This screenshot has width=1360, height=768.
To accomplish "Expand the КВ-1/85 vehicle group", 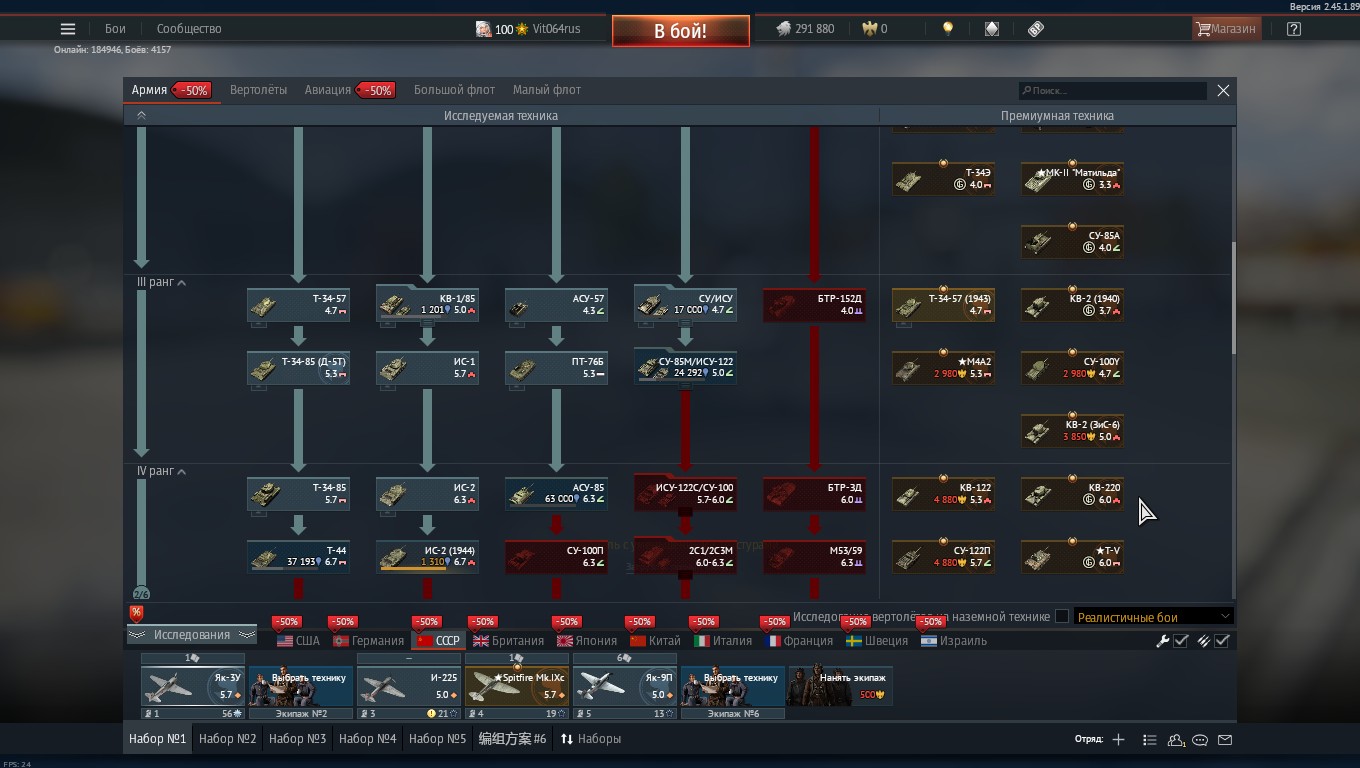I will (x=427, y=305).
